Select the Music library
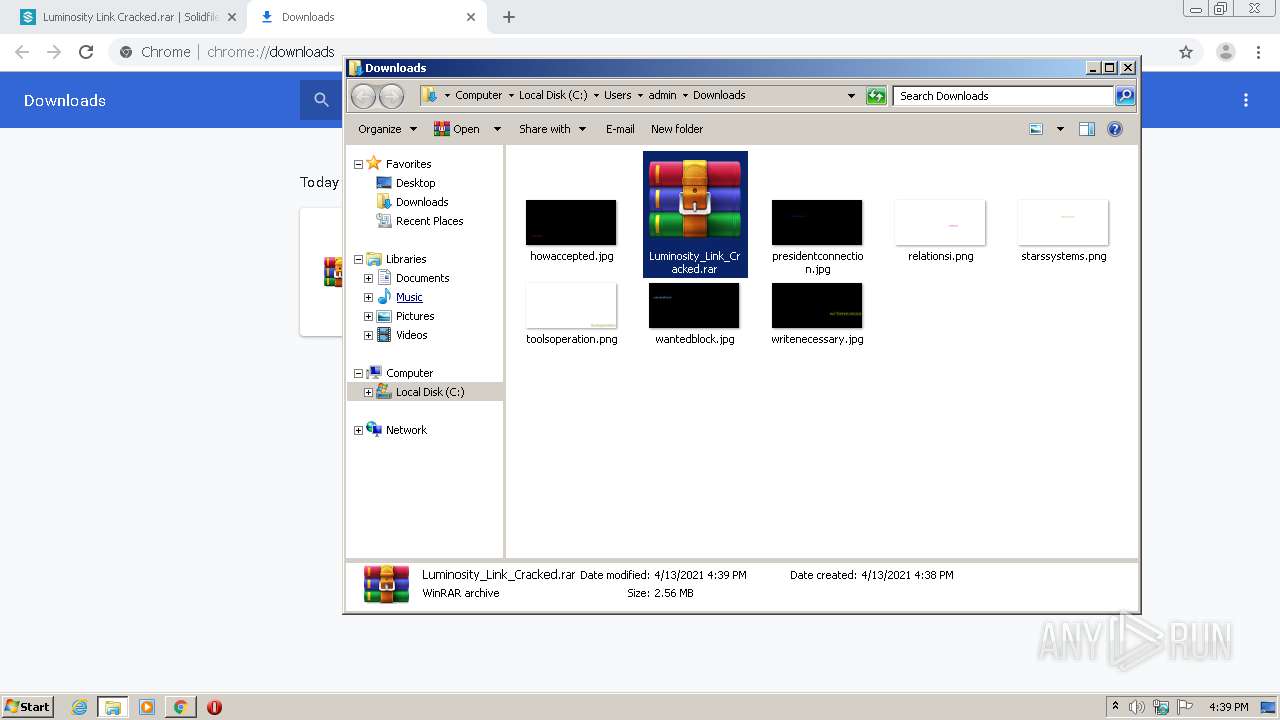 [x=409, y=297]
